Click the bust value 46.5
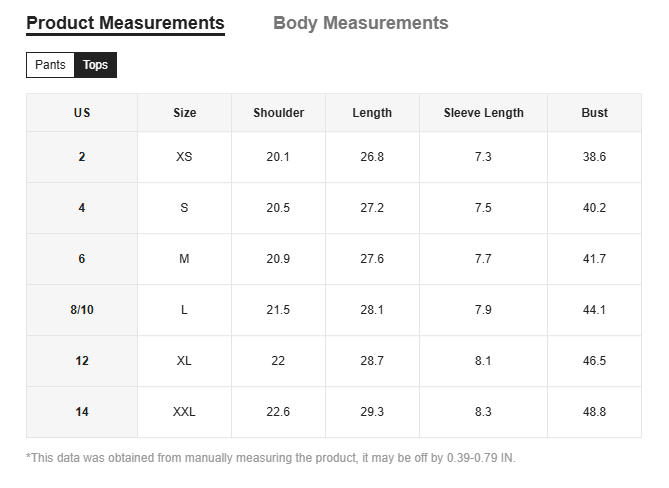Viewport: 669px width, 488px height. point(594,361)
